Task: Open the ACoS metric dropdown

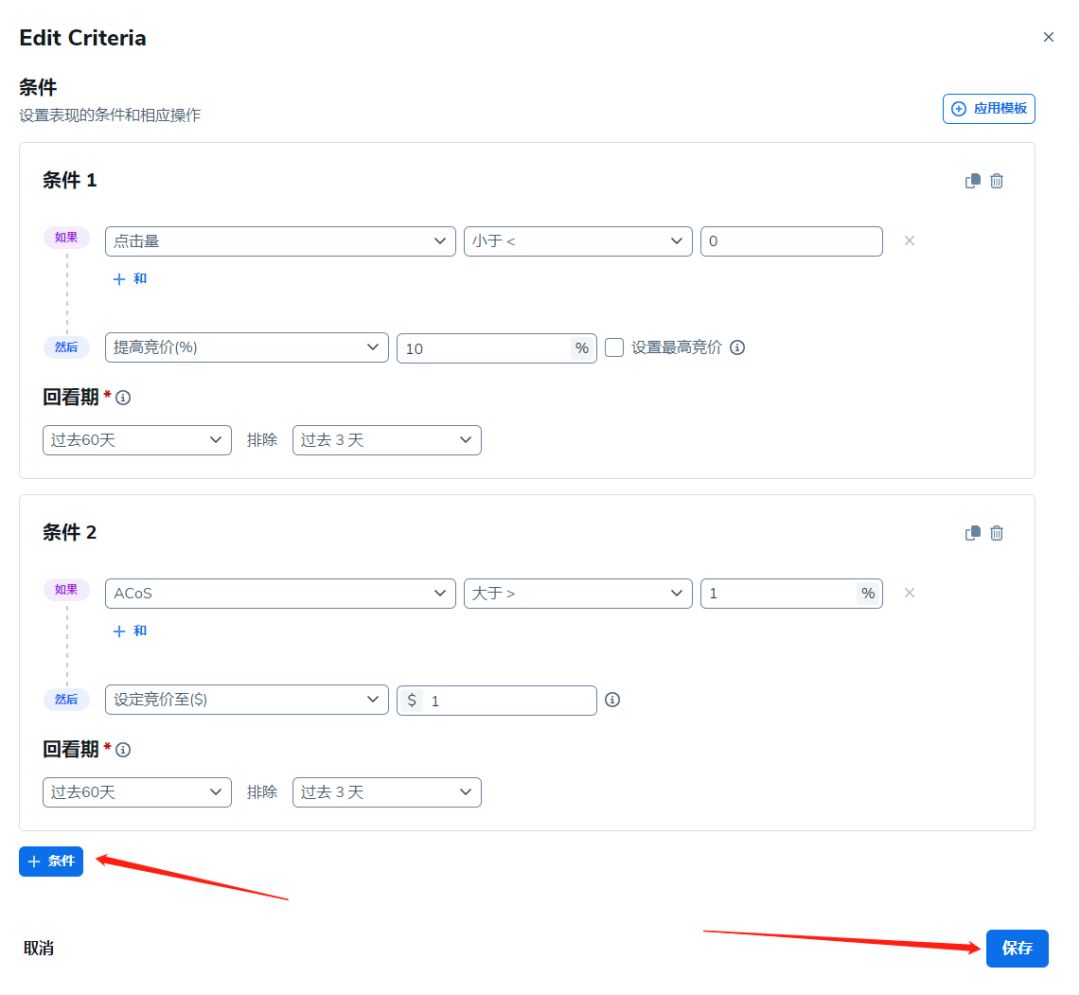Action: (x=280, y=594)
